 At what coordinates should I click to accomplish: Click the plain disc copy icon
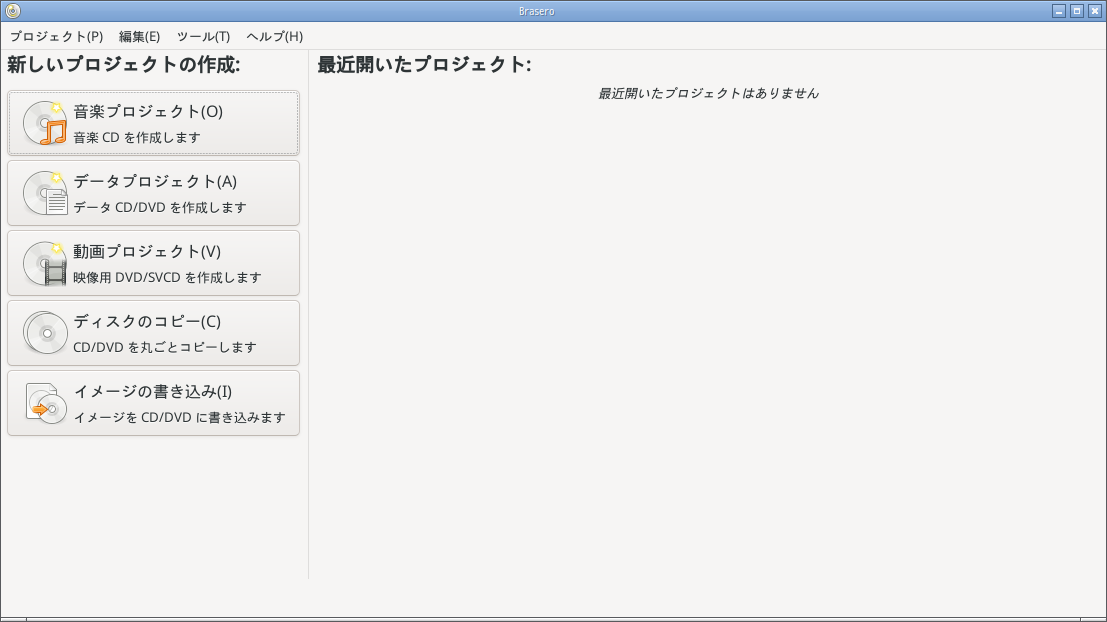pos(45,333)
